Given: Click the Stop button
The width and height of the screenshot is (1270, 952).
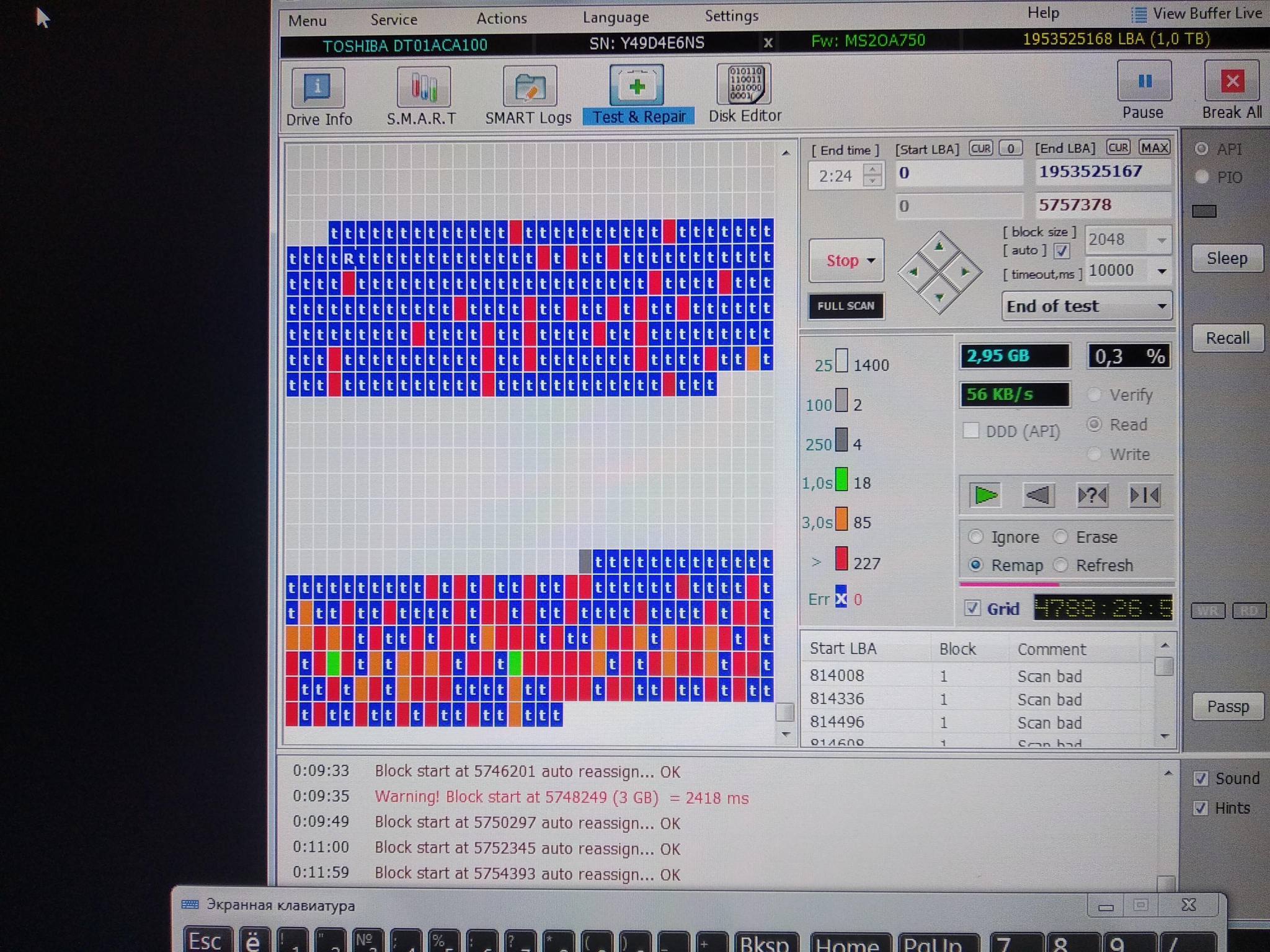Looking at the screenshot, I should pyautogui.click(x=845, y=261).
